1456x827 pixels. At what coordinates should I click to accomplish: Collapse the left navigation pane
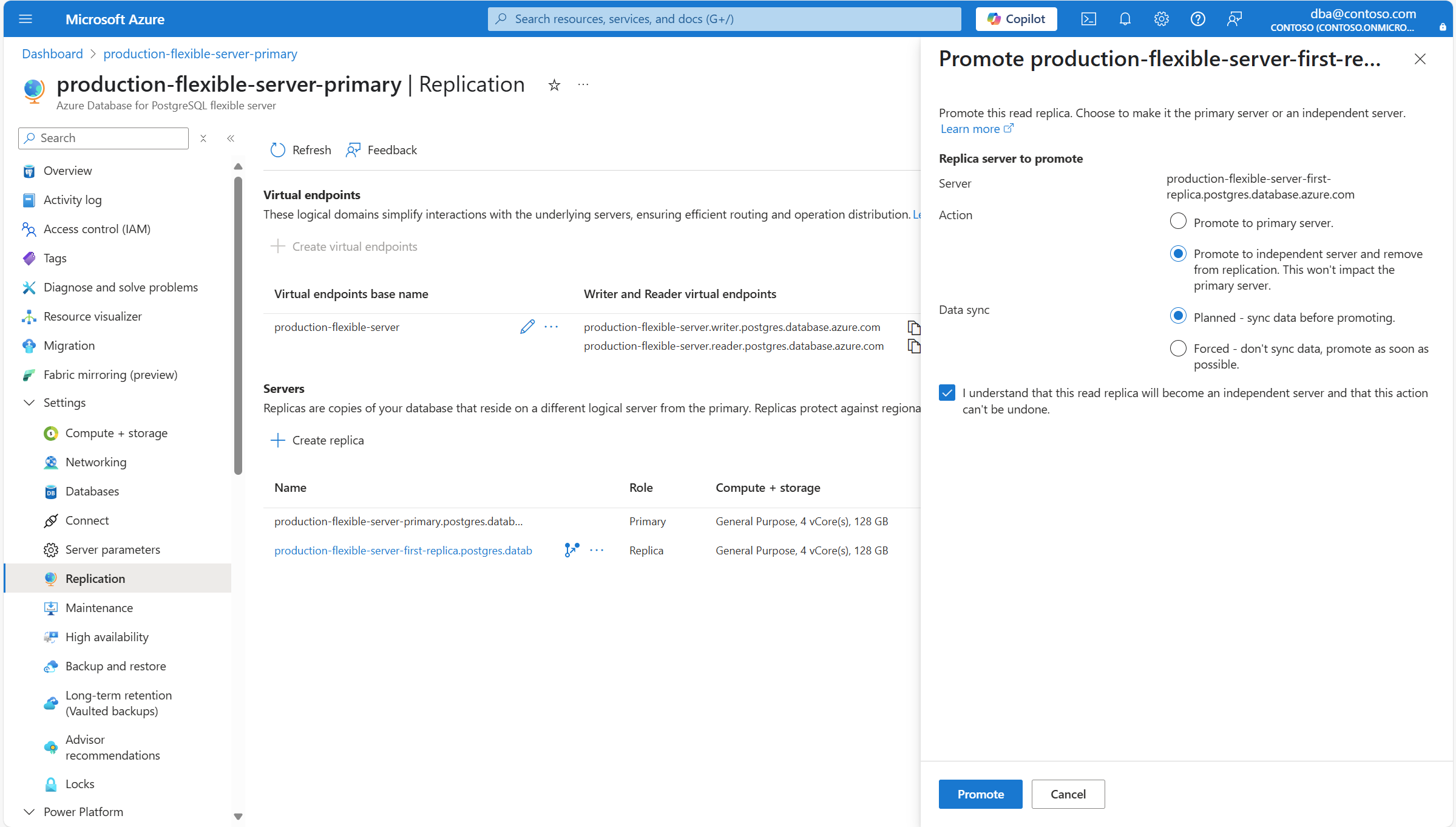[x=231, y=138]
